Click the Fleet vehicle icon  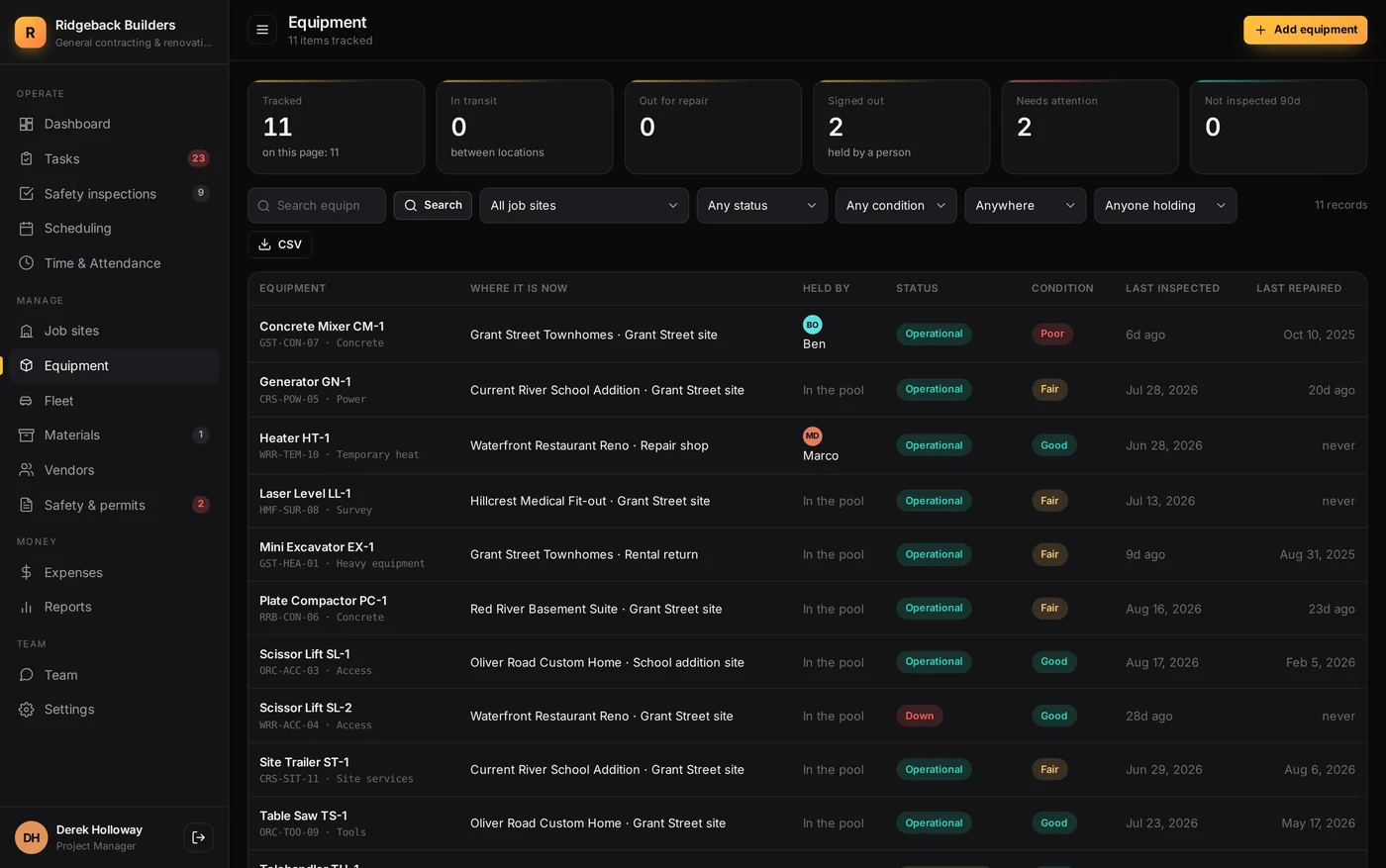(x=27, y=401)
